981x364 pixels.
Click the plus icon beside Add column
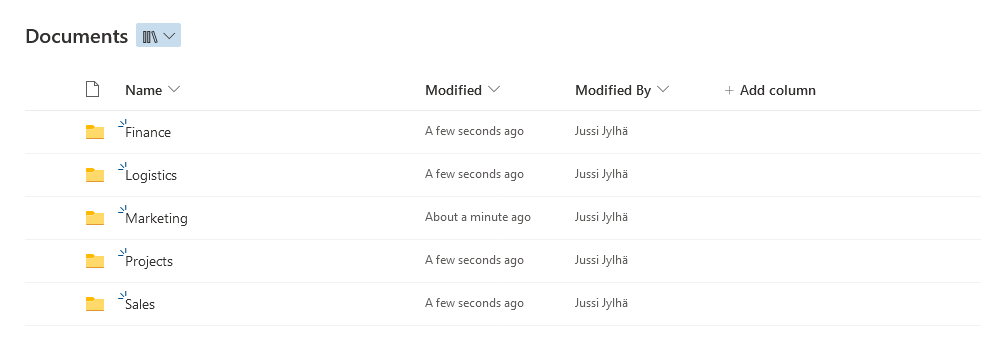click(x=729, y=91)
